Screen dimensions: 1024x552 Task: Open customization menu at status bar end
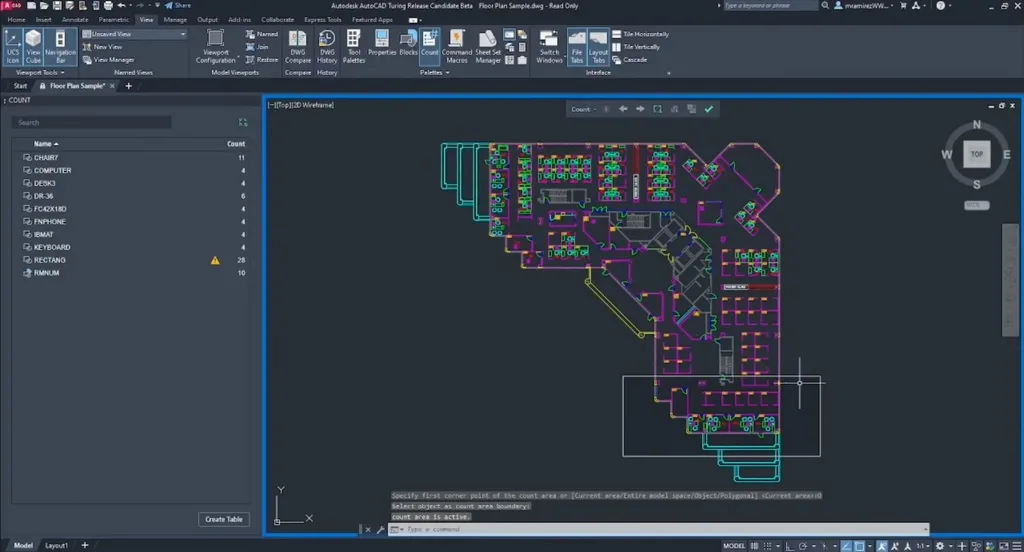tap(1017, 545)
